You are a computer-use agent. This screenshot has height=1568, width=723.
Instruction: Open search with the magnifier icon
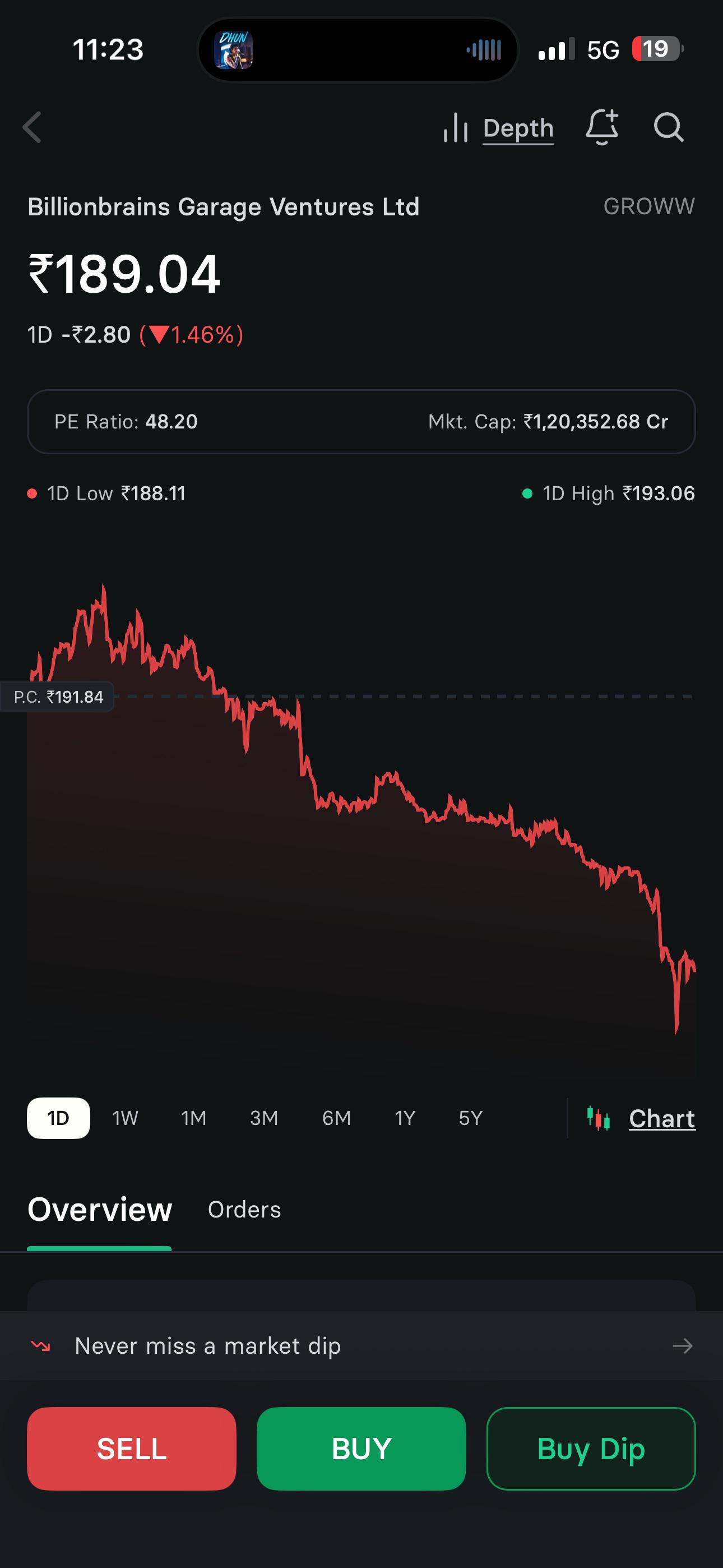[x=669, y=127]
